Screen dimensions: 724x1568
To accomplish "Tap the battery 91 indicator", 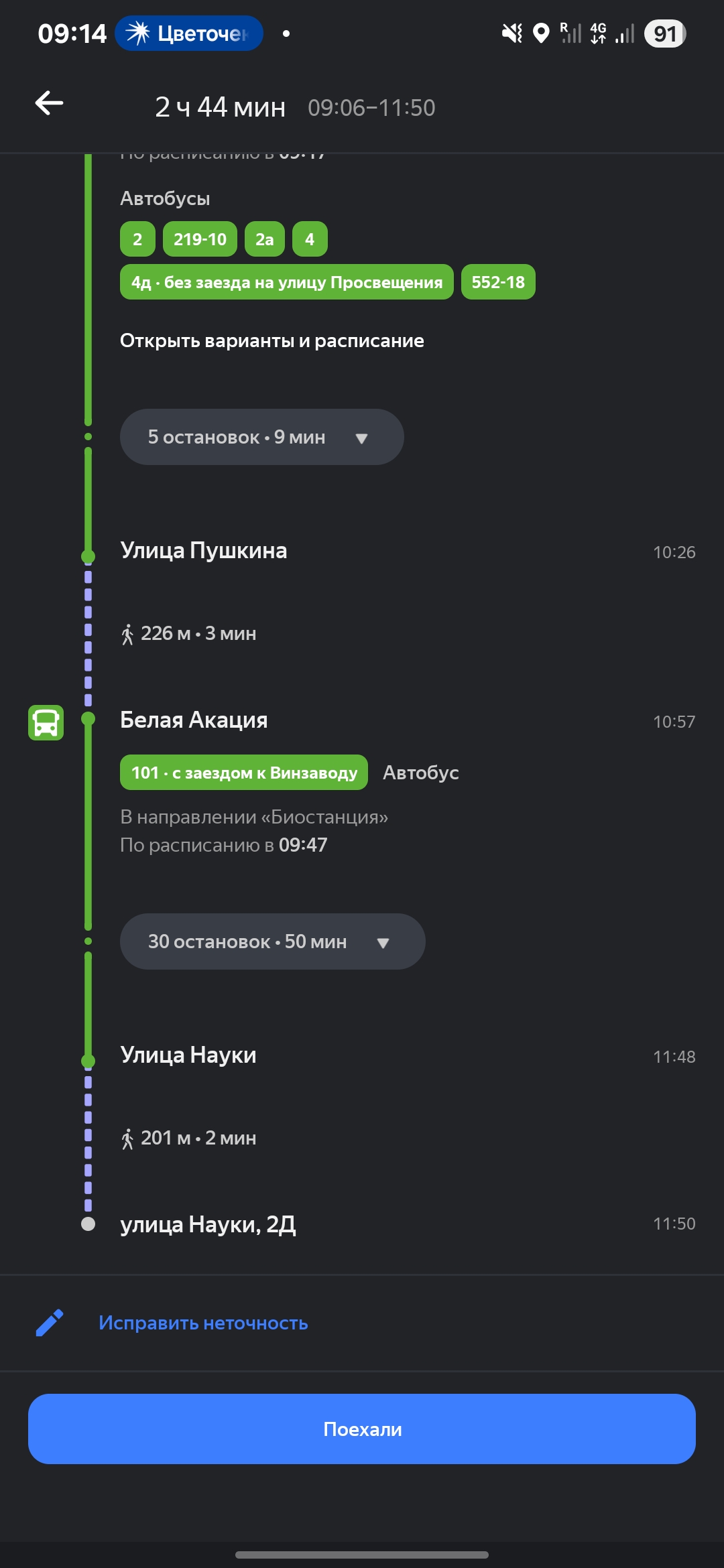I will pyautogui.click(x=664, y=34).
